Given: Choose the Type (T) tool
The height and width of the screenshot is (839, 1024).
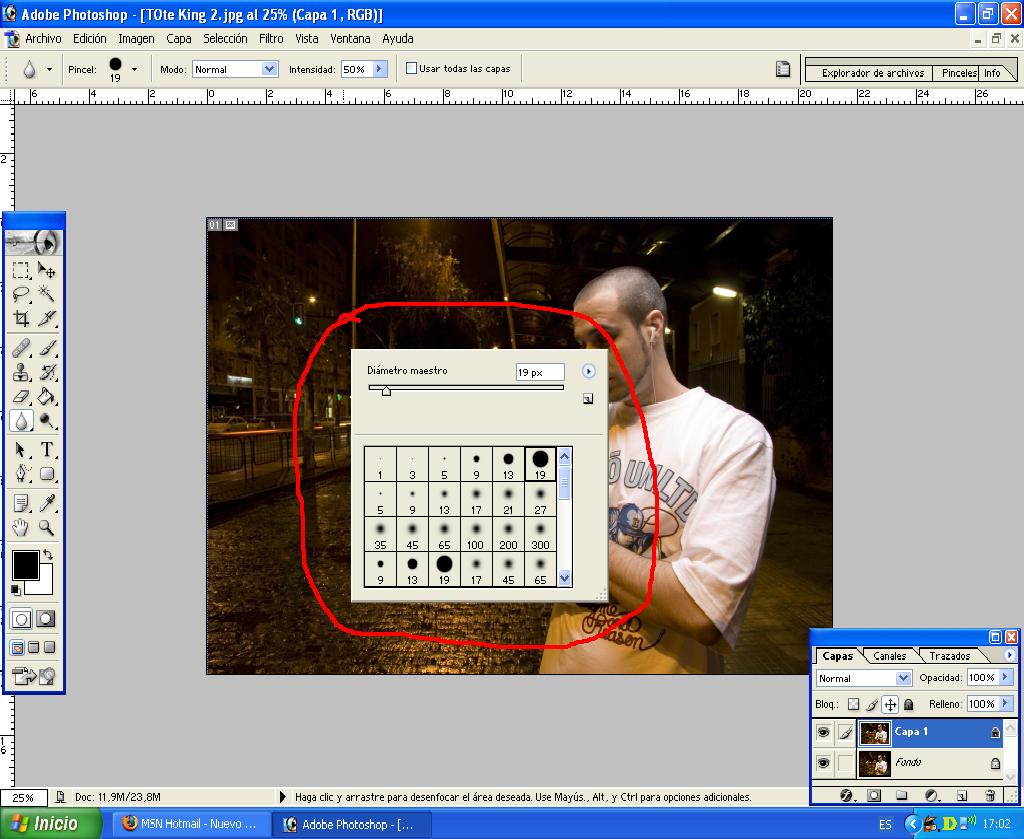Looking at the screenshot, I should click(x=46, y=450).
